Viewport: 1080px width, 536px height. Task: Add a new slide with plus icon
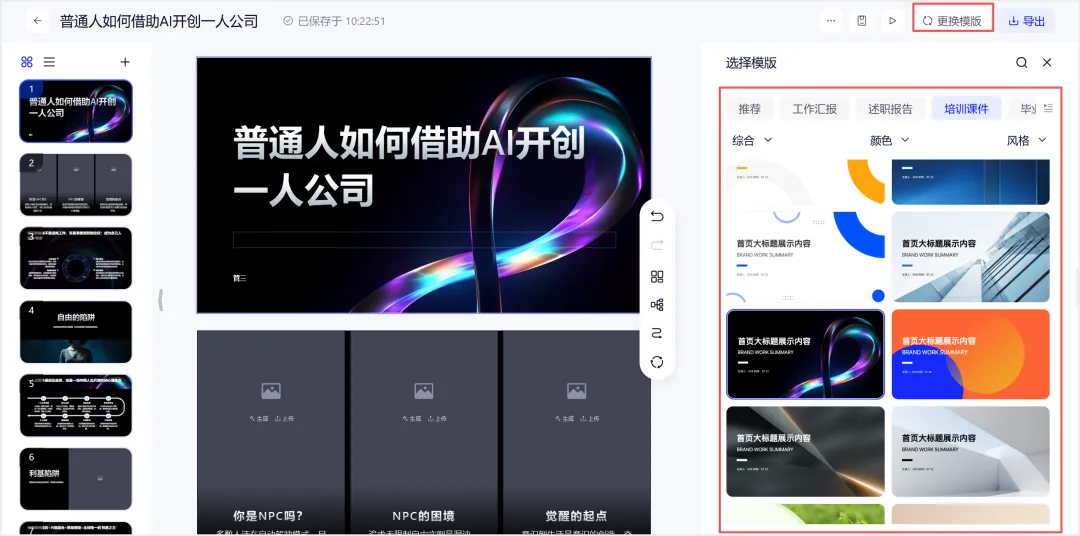click(125, 62)
